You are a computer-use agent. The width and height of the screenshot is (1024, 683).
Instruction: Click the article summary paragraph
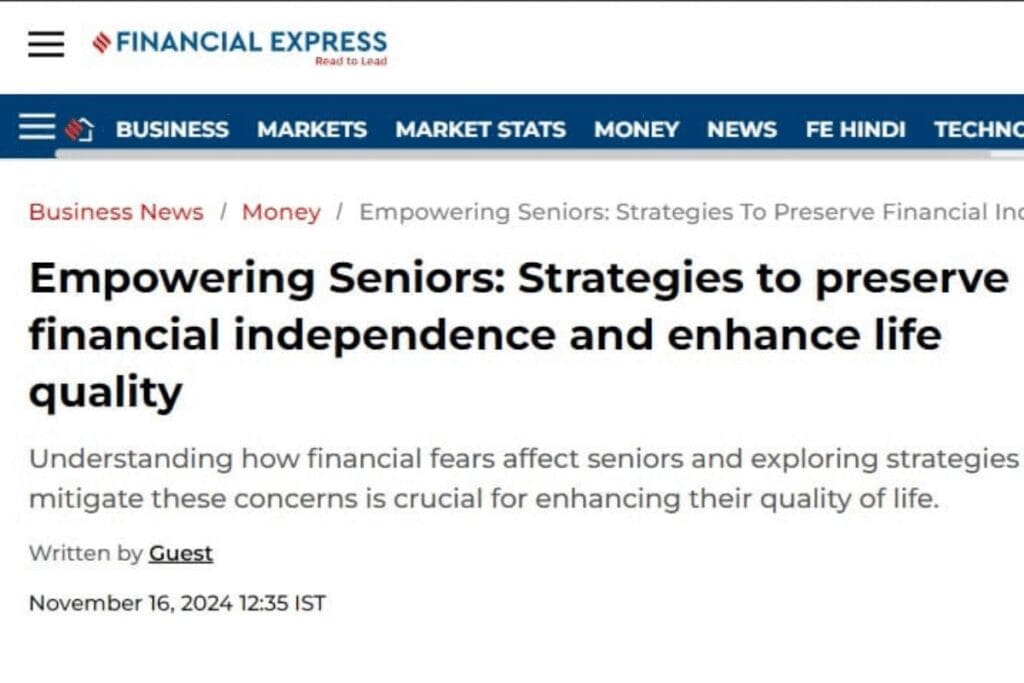point(500,478)
